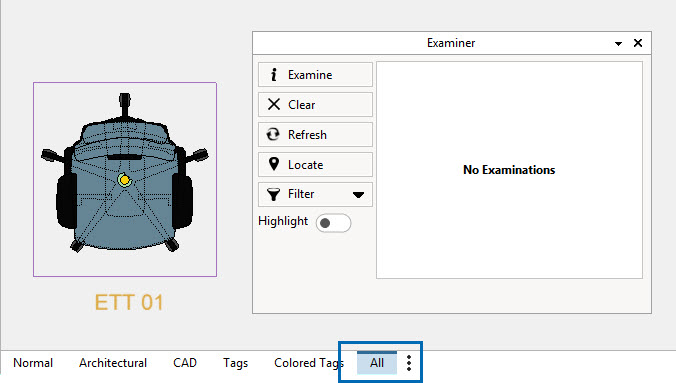Click the Clear button in Examiner
Viewport: 676px width, 383px height.
[x=315, y=105]
